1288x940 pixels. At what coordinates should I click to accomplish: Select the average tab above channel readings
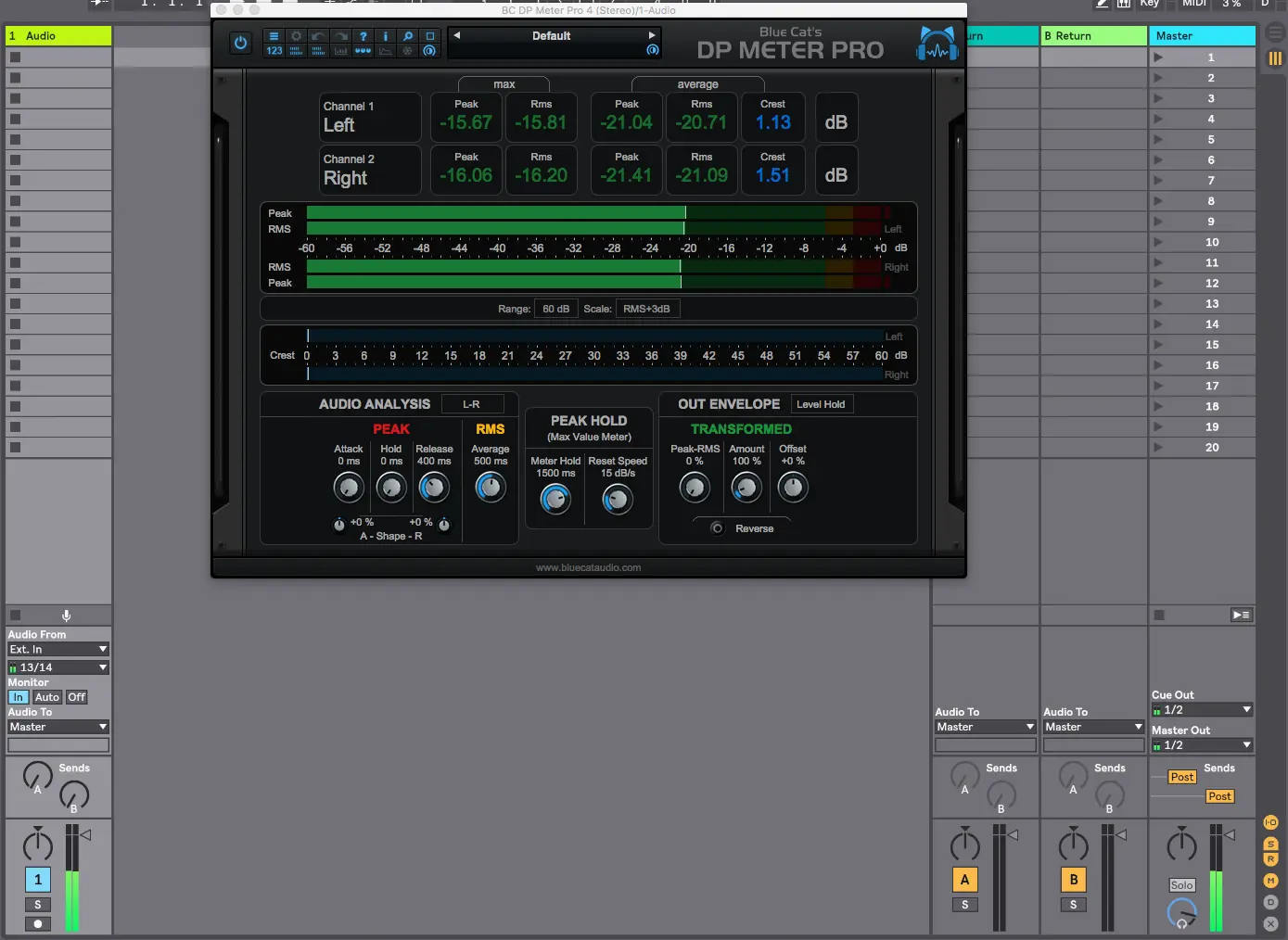pos(698,84)
